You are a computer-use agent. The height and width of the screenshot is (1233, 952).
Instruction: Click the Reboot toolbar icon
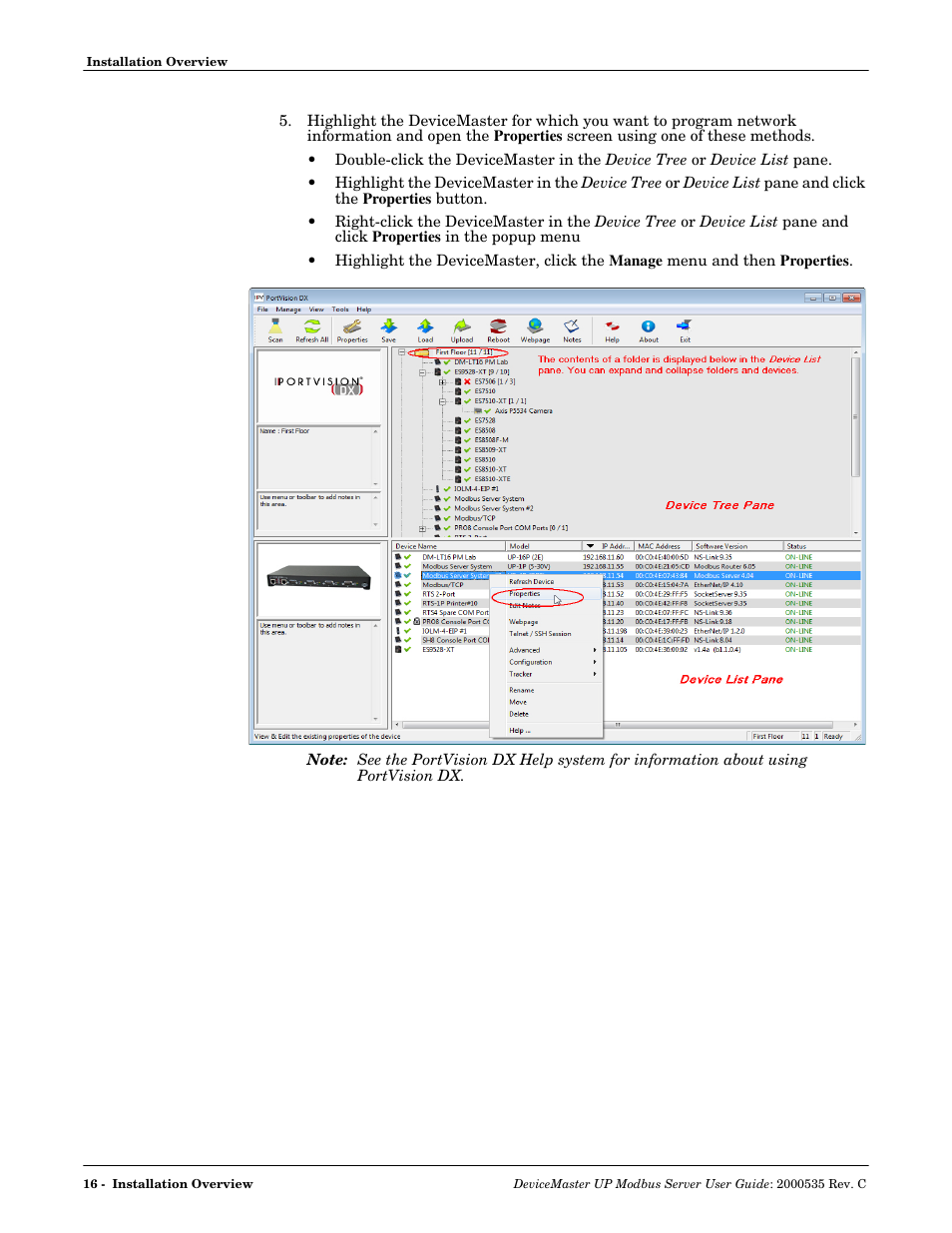tap(498, 330)
